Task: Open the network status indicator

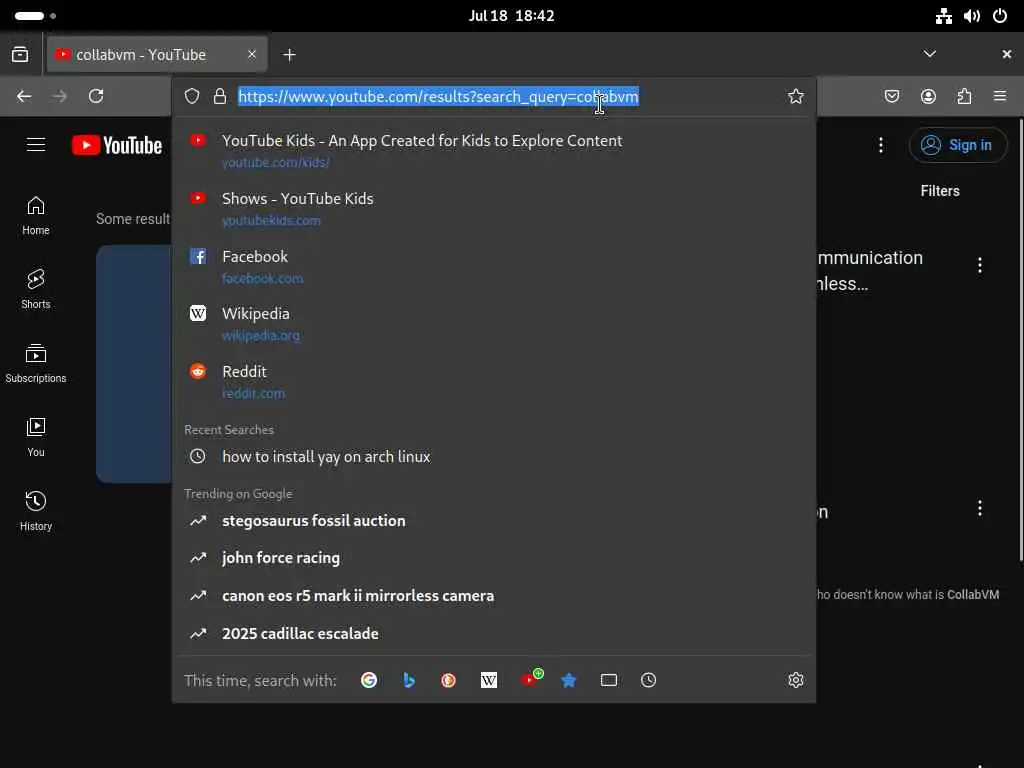Action: [944, 16]
